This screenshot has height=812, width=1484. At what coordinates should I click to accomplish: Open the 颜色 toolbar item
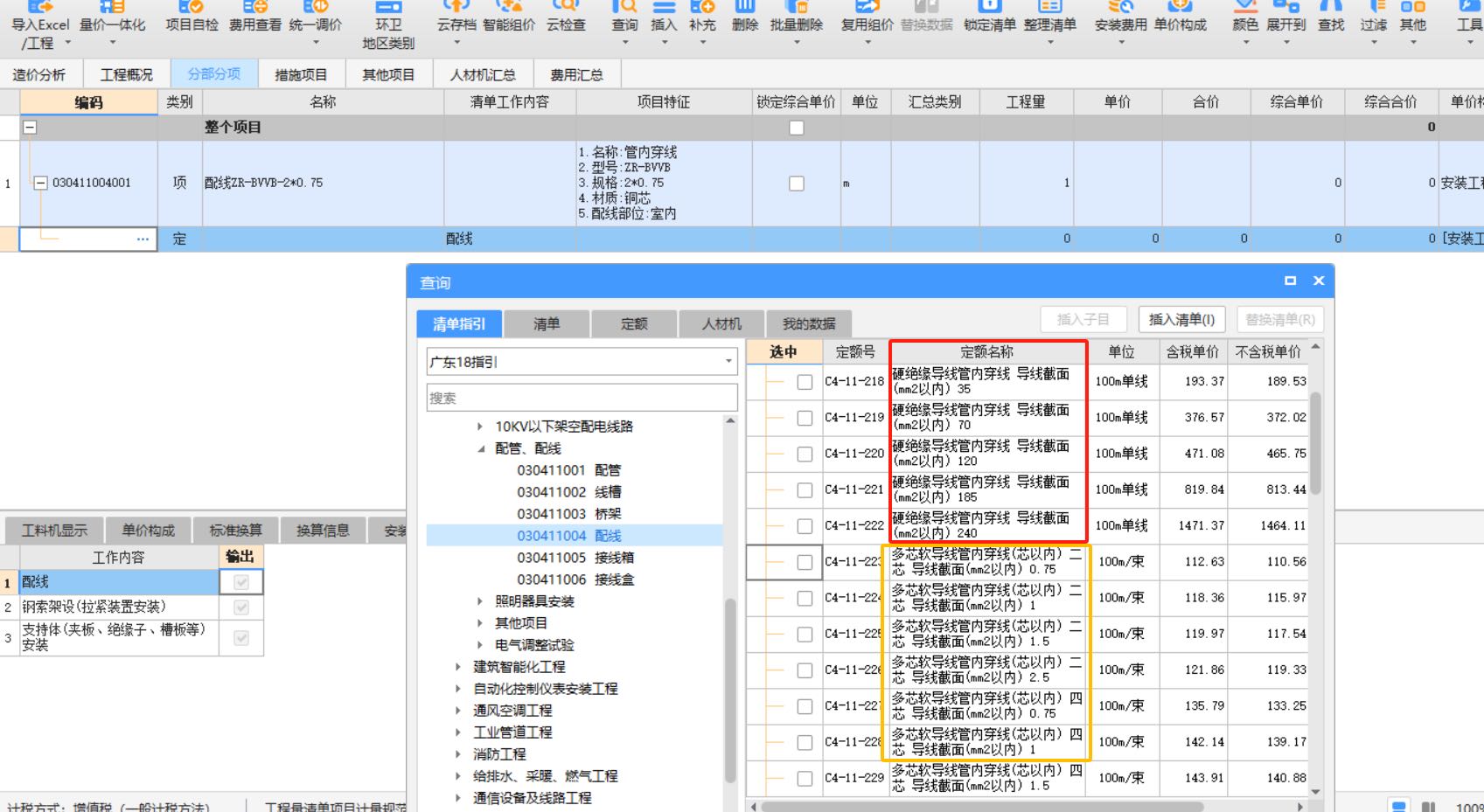[1245, 21]
